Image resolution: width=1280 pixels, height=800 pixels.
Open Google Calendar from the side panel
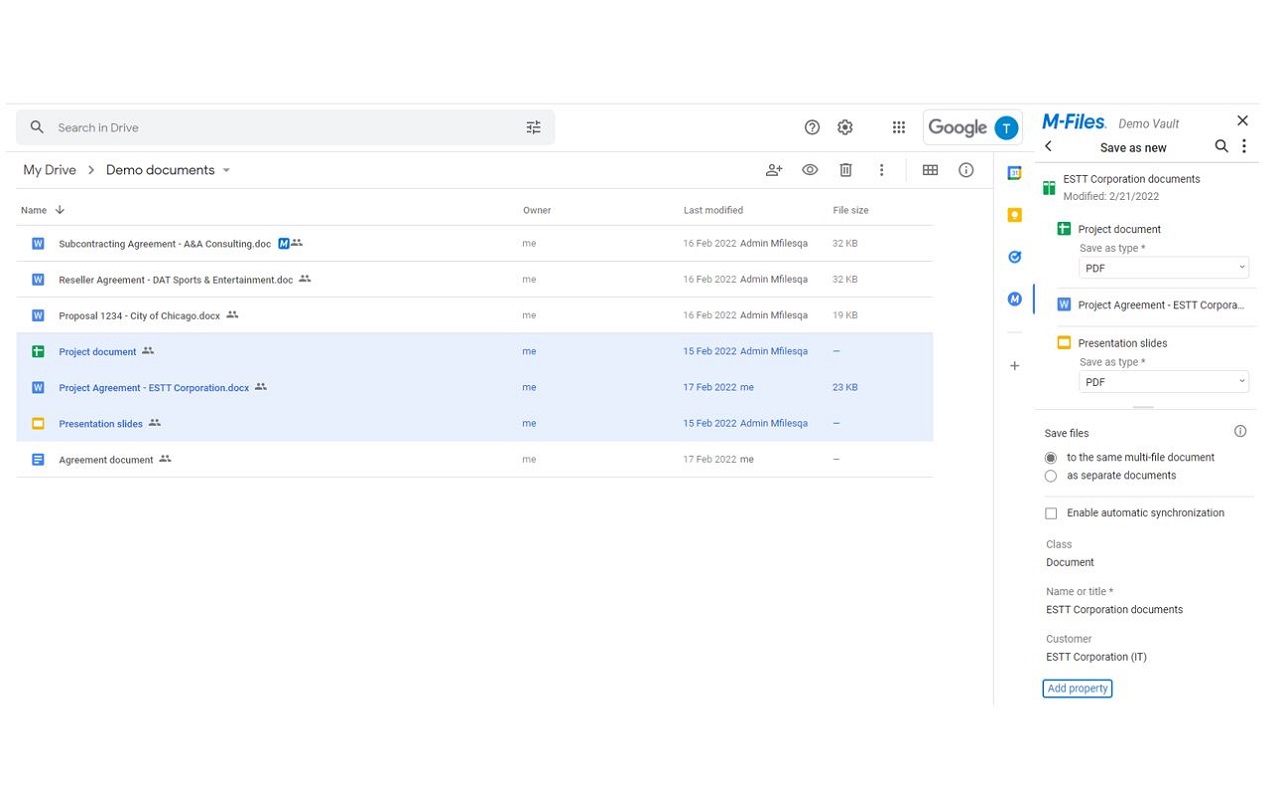tap(1014, 171)
